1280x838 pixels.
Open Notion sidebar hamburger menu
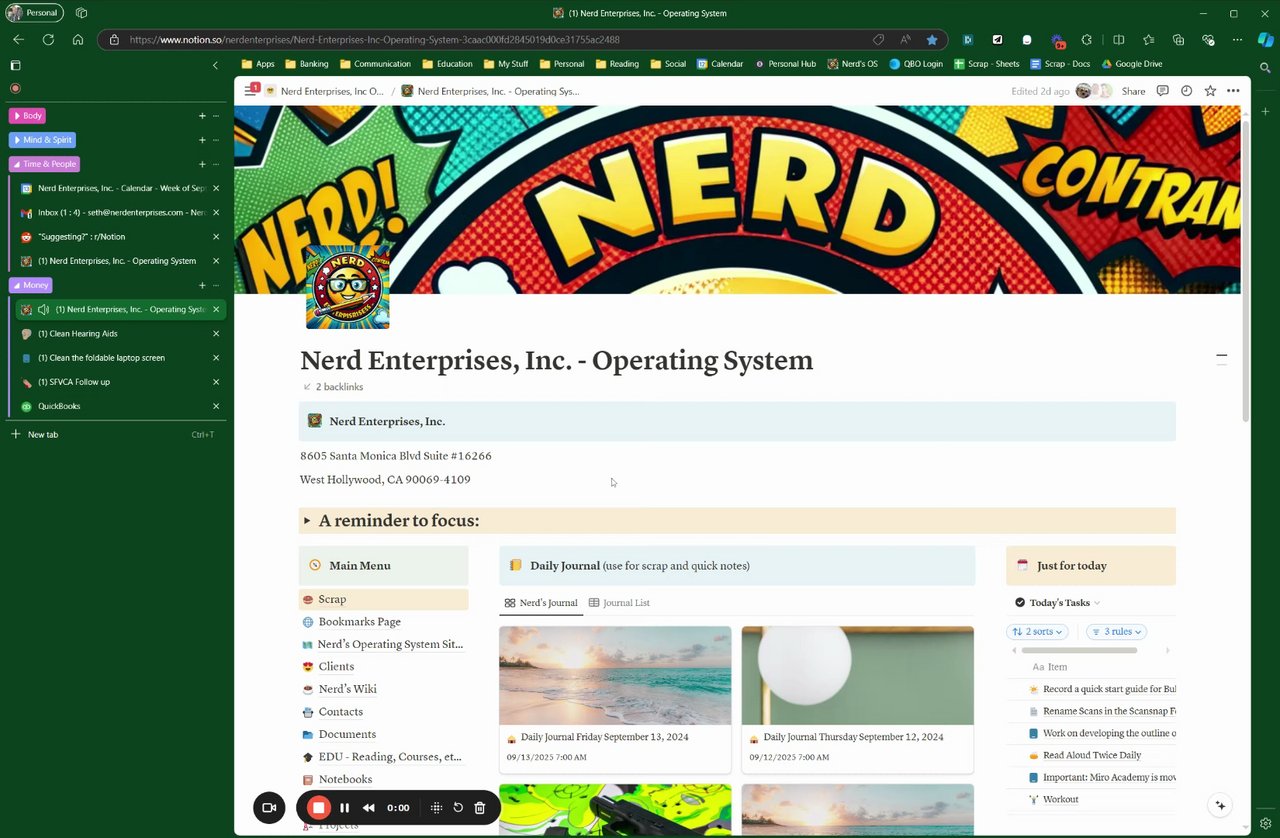point(250,91)
